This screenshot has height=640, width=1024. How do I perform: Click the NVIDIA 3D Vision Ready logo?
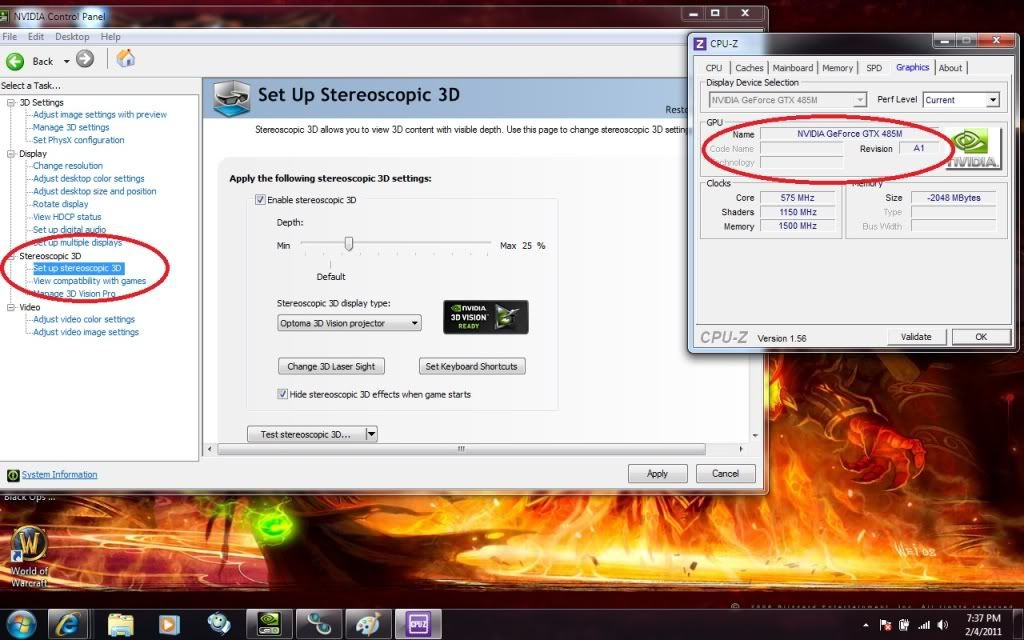point(485,317)
